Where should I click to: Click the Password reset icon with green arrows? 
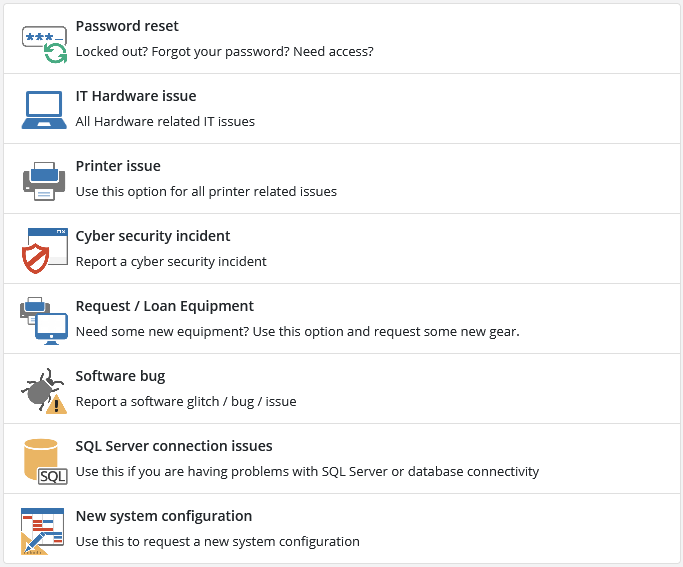pyautogui.click(x=44, y=42)
